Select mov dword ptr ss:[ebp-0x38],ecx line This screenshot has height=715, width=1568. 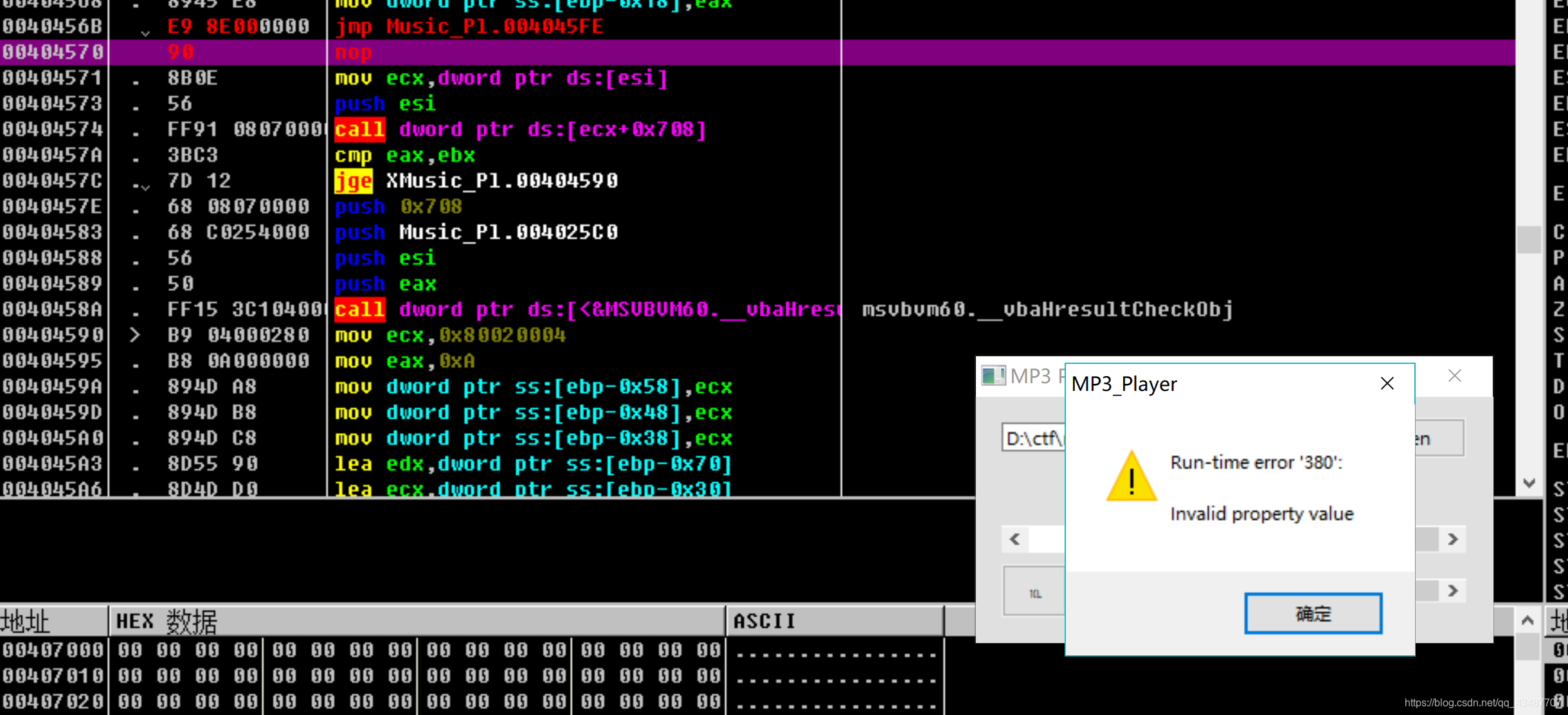[x=534, y=438]
